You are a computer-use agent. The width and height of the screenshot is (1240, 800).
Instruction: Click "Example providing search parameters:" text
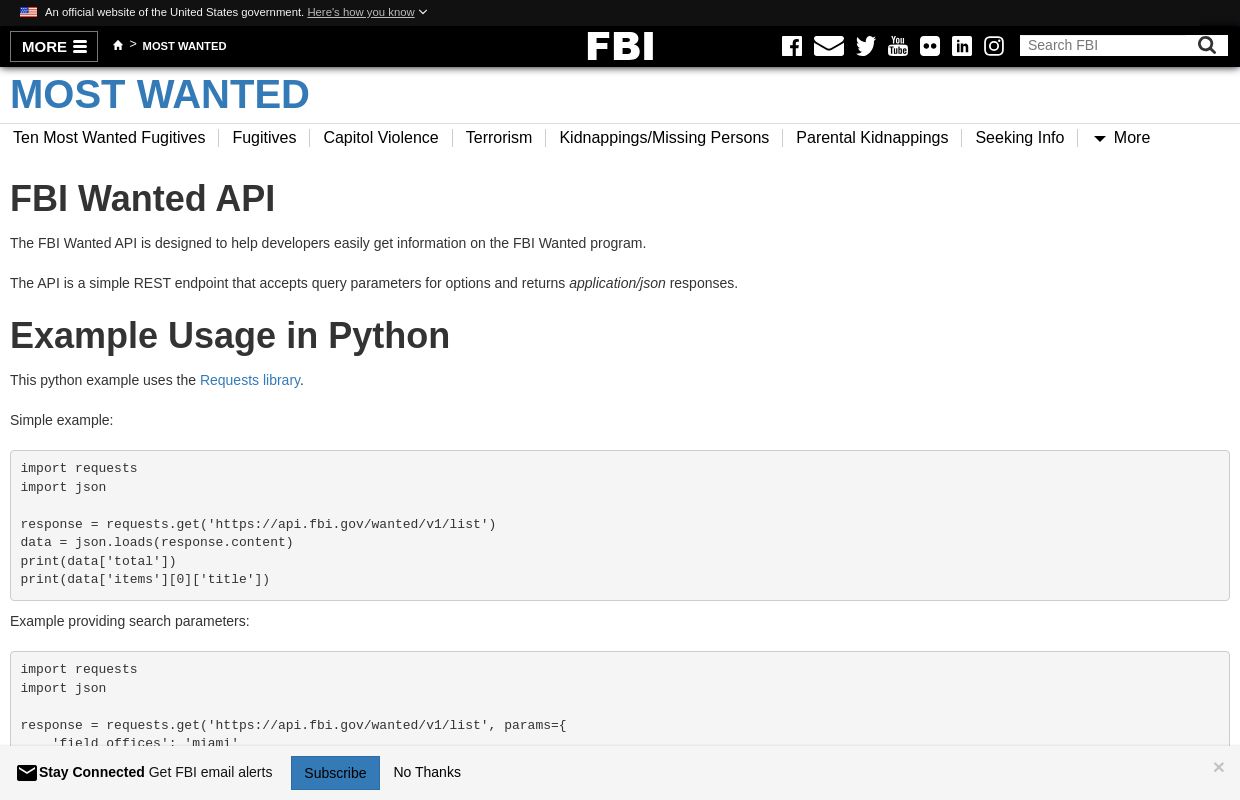pyautogui.click(x=130, y=621)
